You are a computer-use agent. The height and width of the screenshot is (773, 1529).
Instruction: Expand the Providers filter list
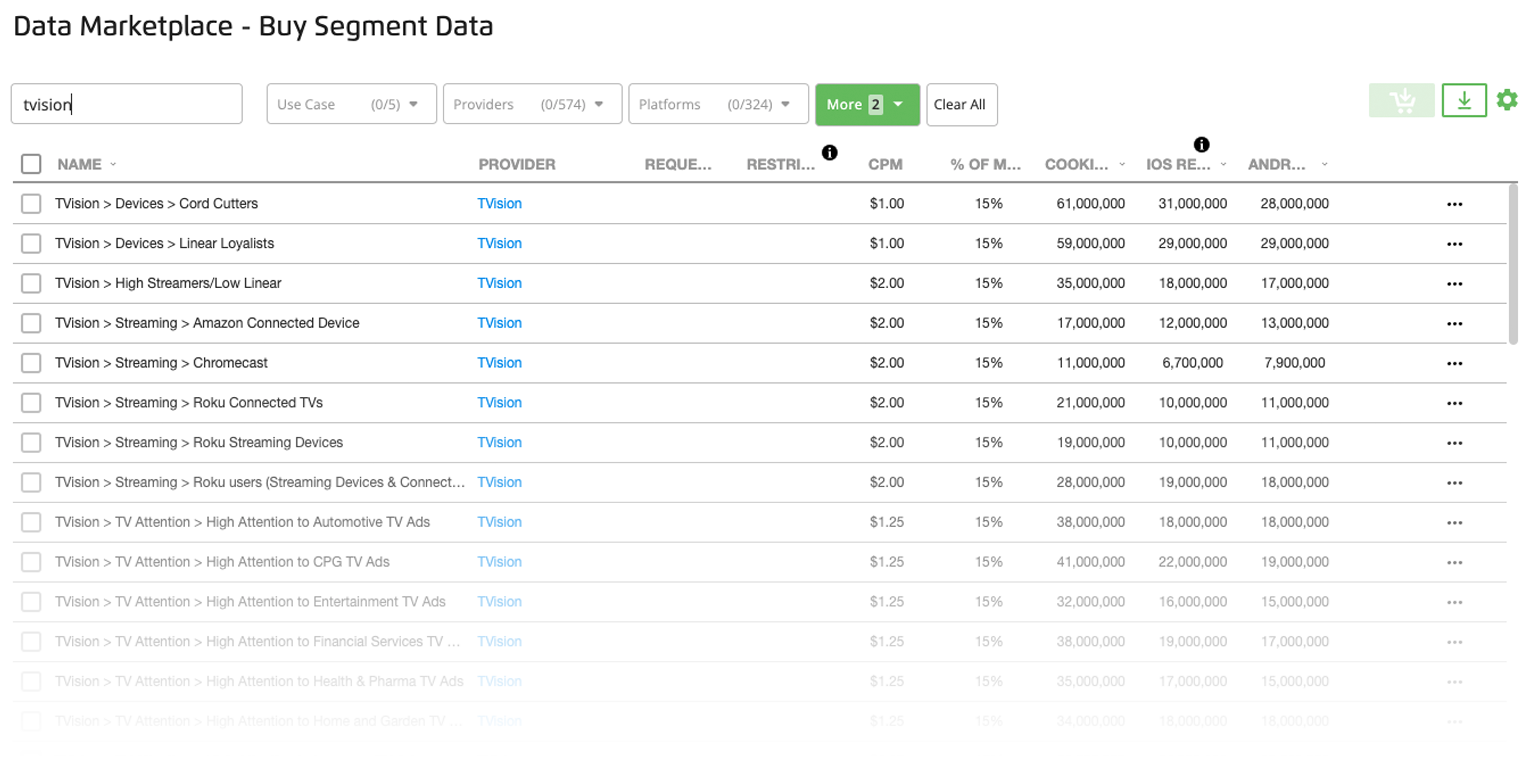coord(531,104)
